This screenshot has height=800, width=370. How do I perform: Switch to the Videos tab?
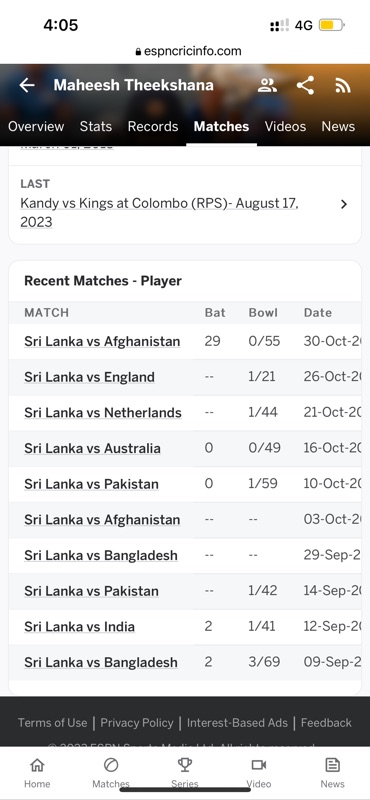tap(285, 127)
